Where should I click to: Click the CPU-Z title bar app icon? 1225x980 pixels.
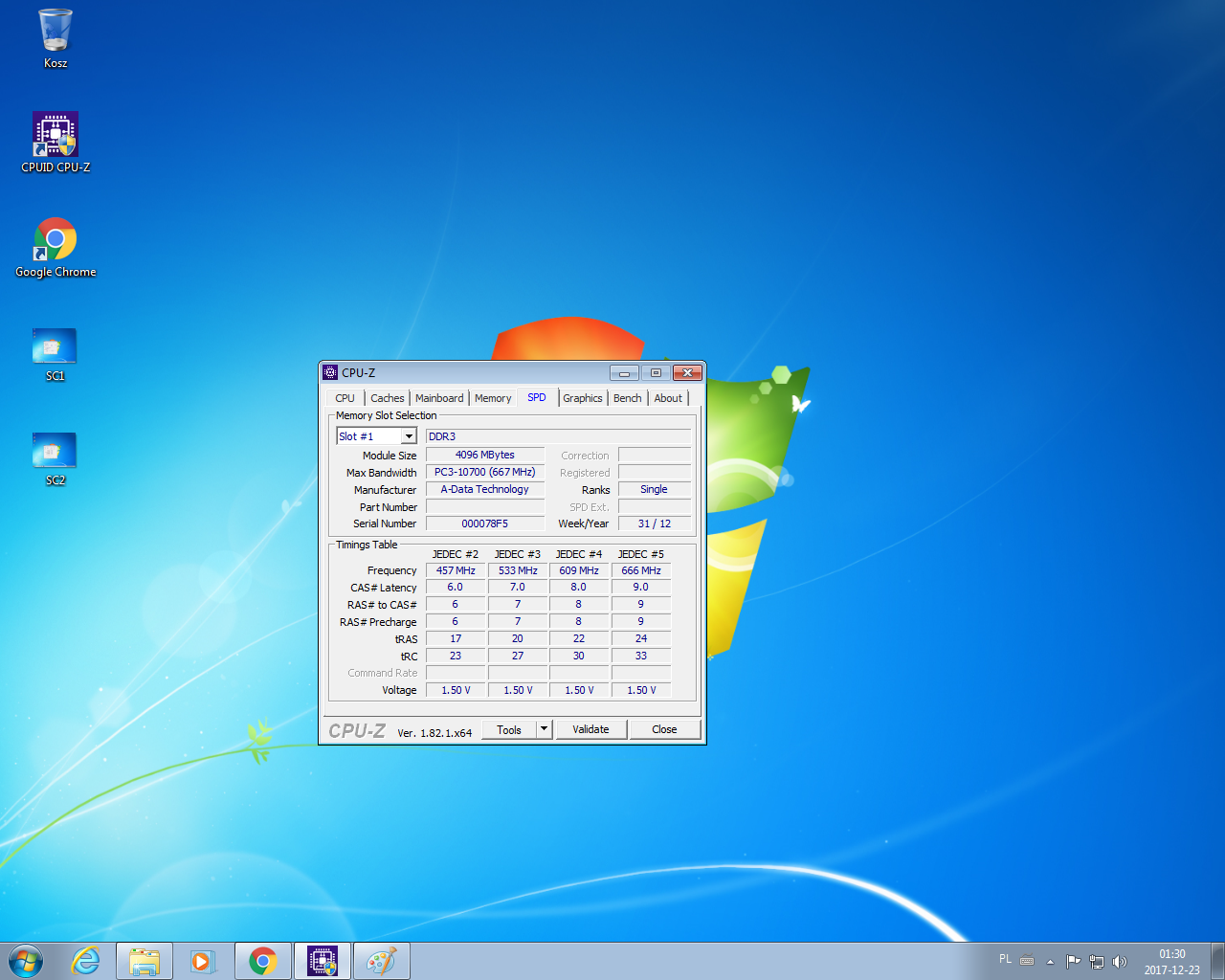pos(330,372)
